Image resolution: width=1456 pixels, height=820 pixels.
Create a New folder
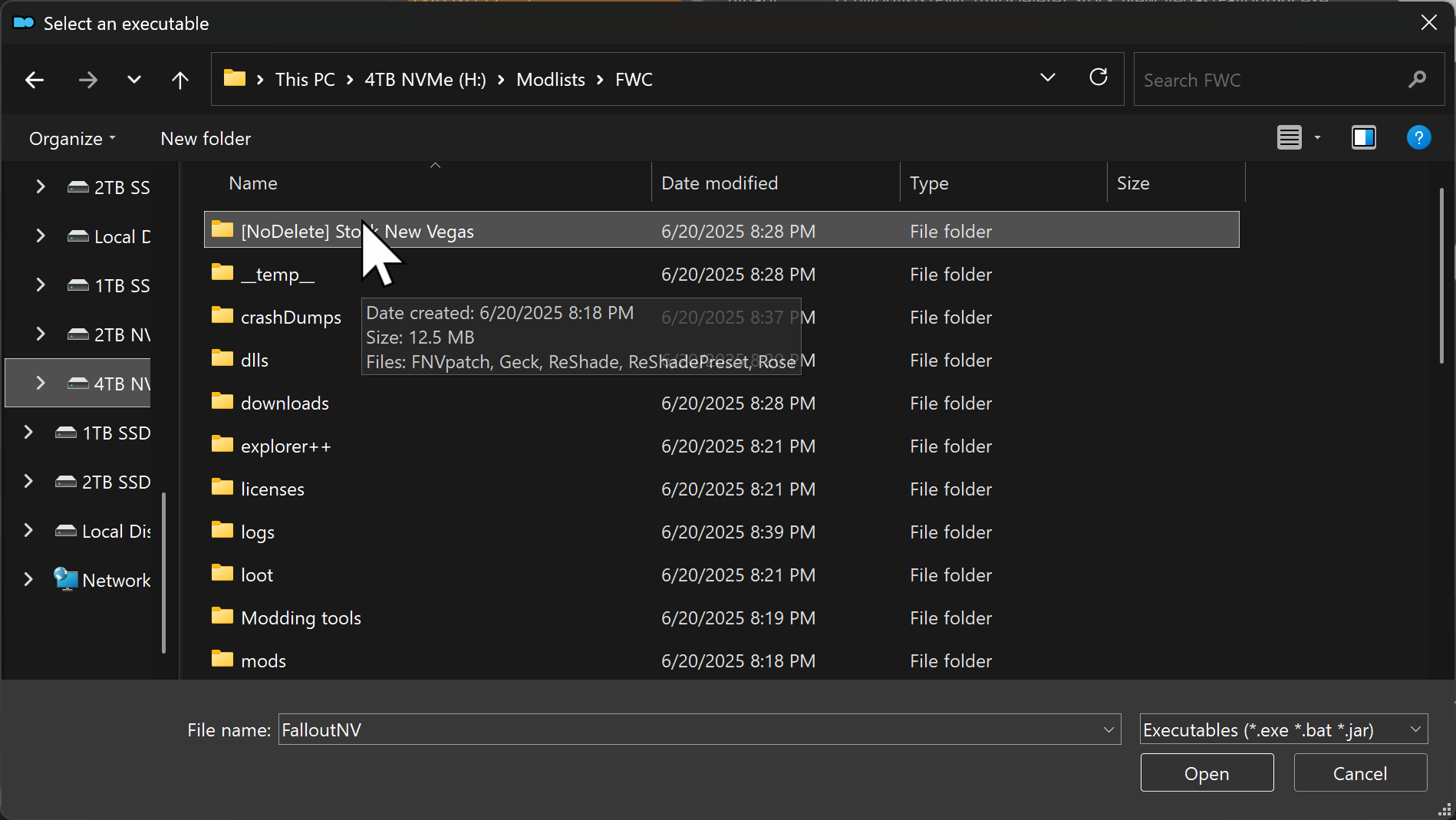[x=206, y=139]
